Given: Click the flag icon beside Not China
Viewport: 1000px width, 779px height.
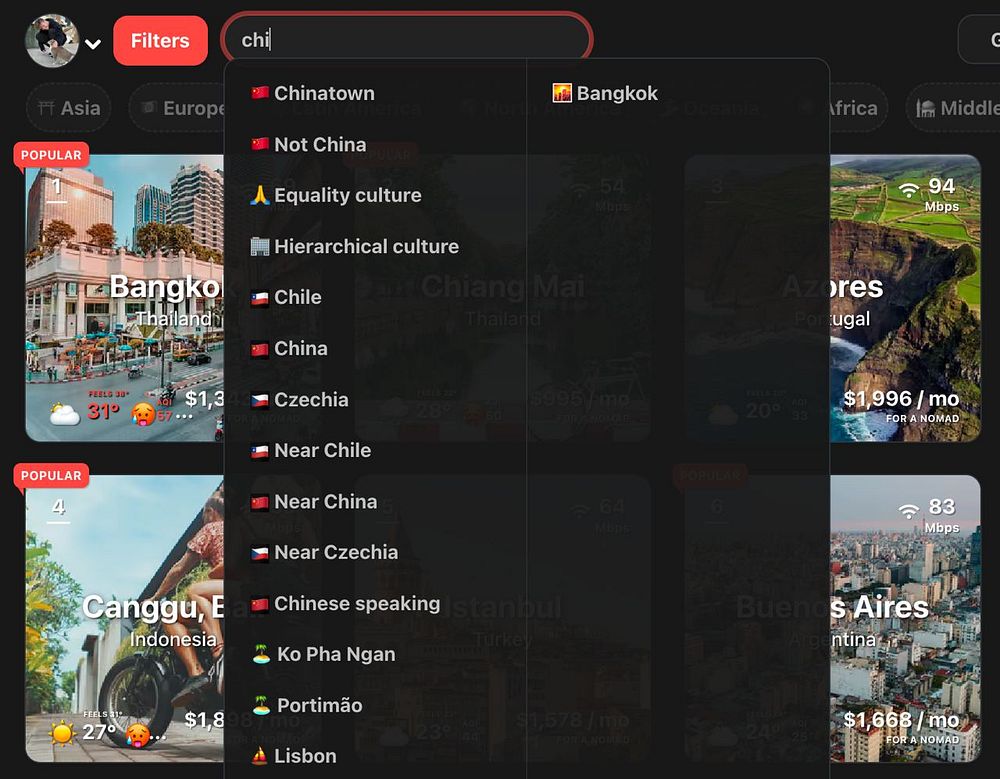Looking at the screenshot, I should (x=260, y=144).
